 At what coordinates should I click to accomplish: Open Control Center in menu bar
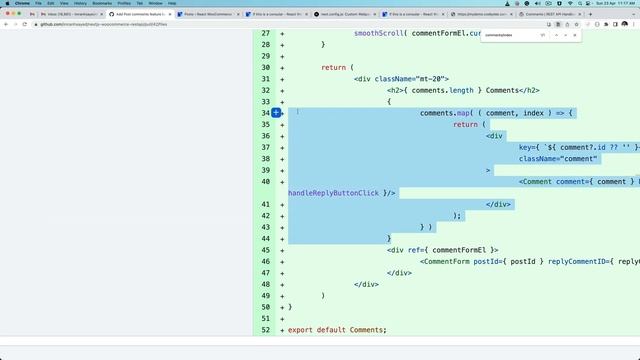pos(588,3)
